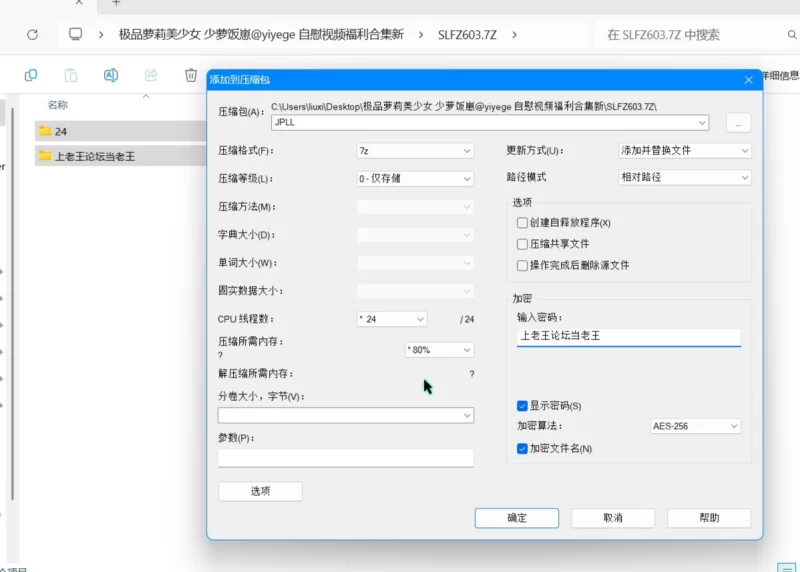
Task: Open a new Explorer tab with plus icon
Action: pyautogui.click(x=116, y=3)
